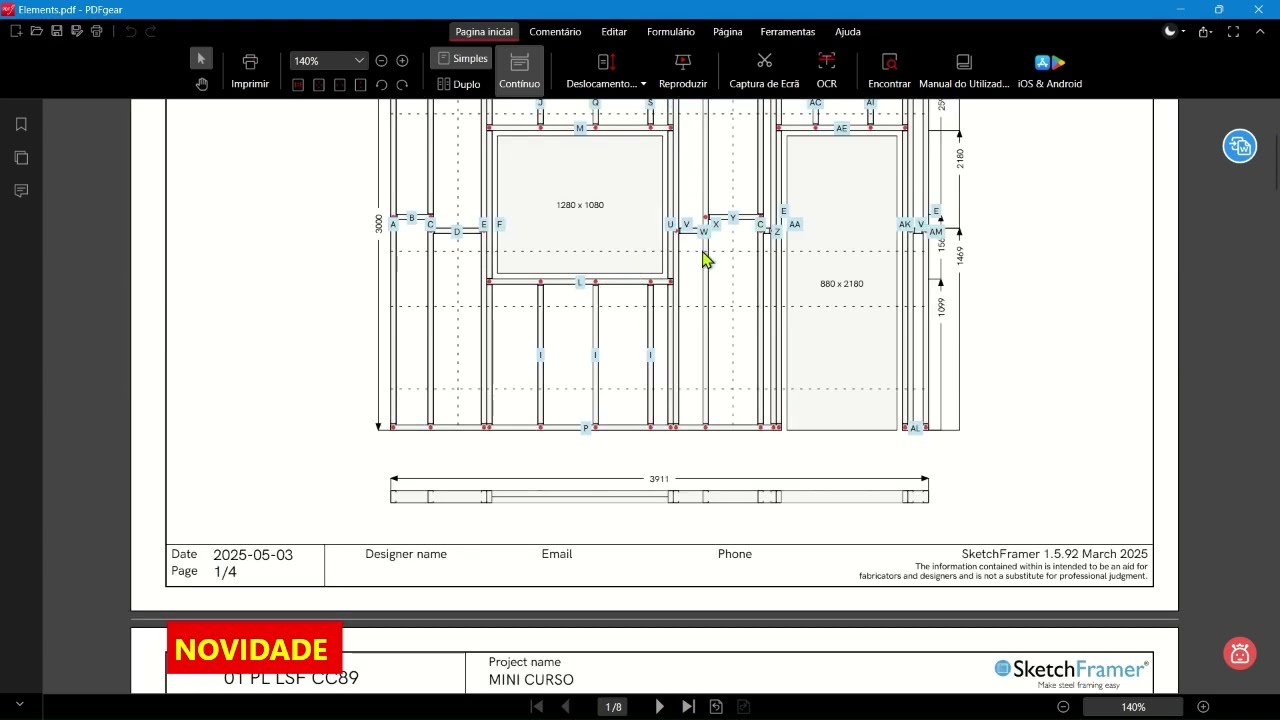Click the small printer icon in quick access bar
This screenshot has width=1280, height=720.
(96, 31)
